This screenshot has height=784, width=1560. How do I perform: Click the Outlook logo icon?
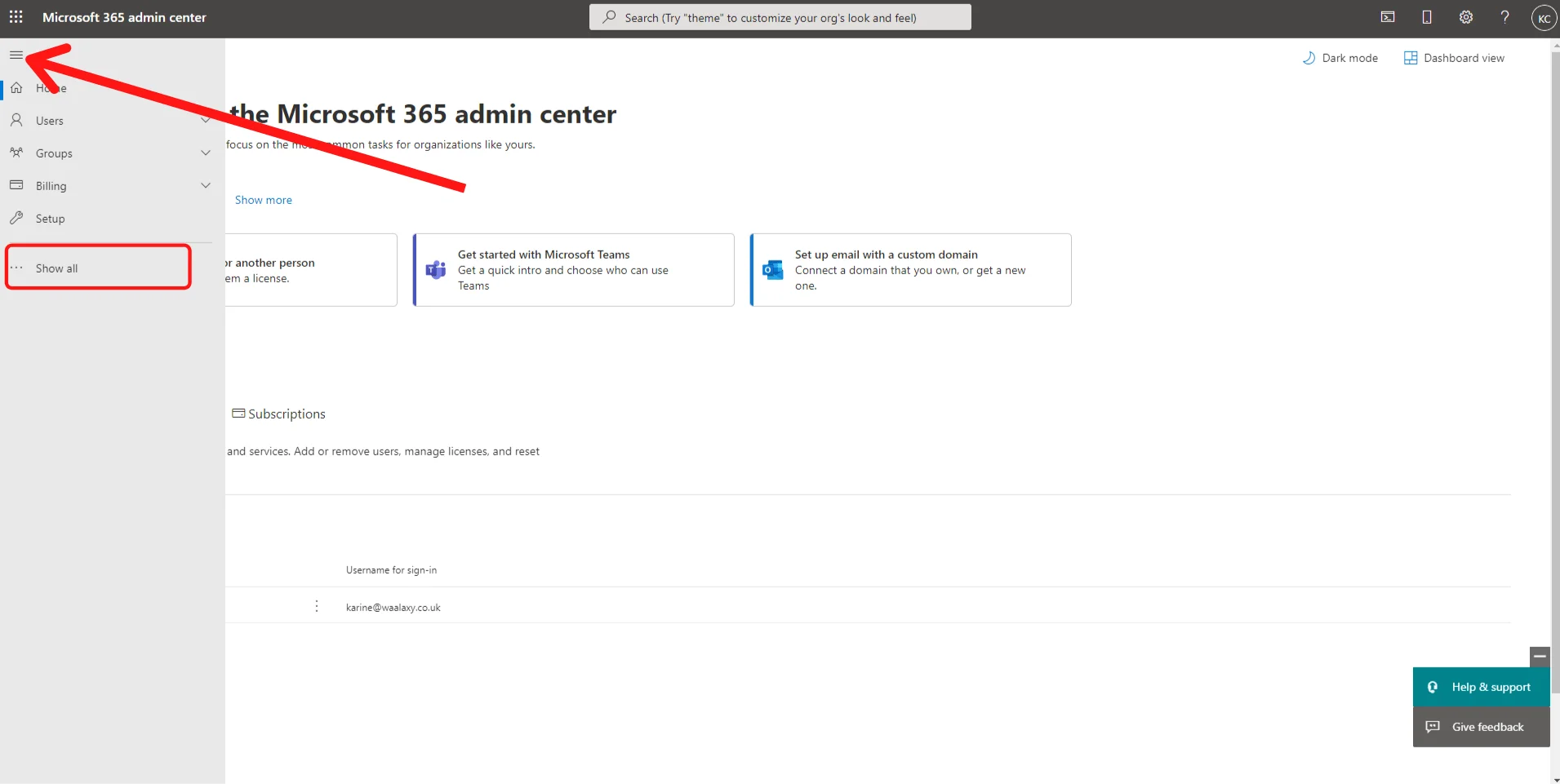click(x=772, y=270)
